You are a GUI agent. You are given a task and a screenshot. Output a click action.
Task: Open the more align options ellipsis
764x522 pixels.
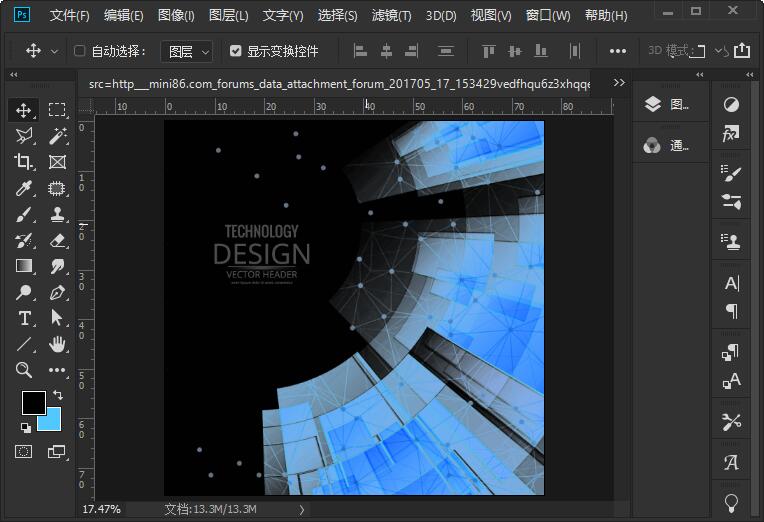click(617, 51)
